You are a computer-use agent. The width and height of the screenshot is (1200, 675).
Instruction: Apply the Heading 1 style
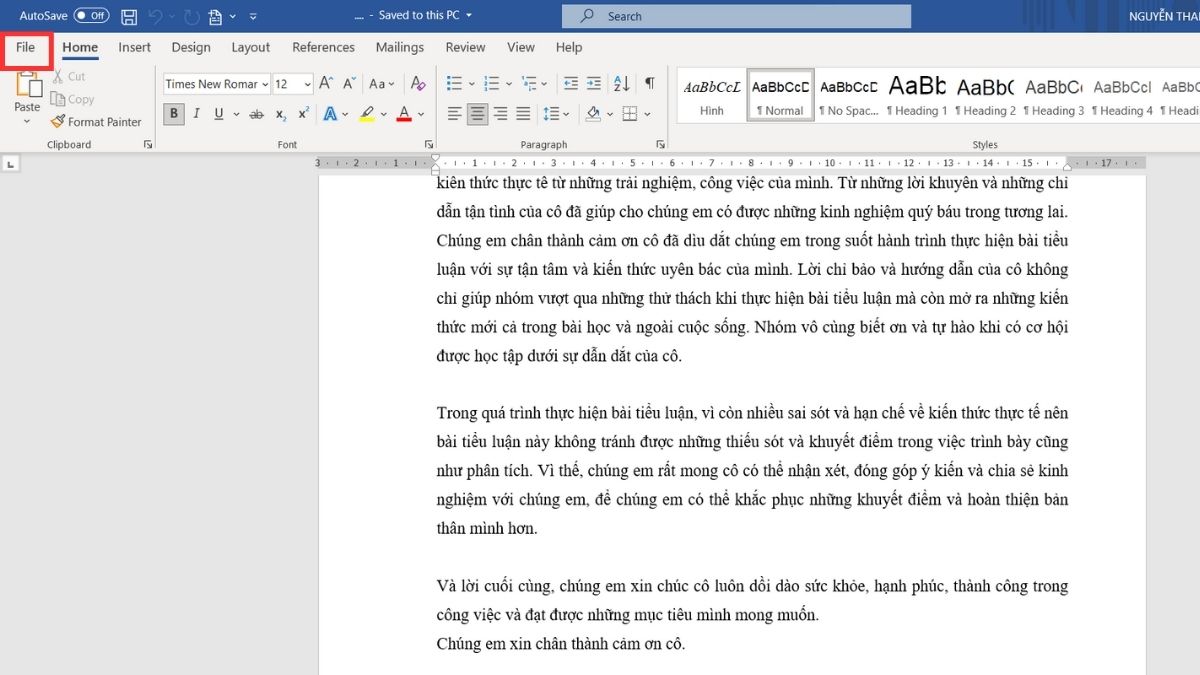917,96
